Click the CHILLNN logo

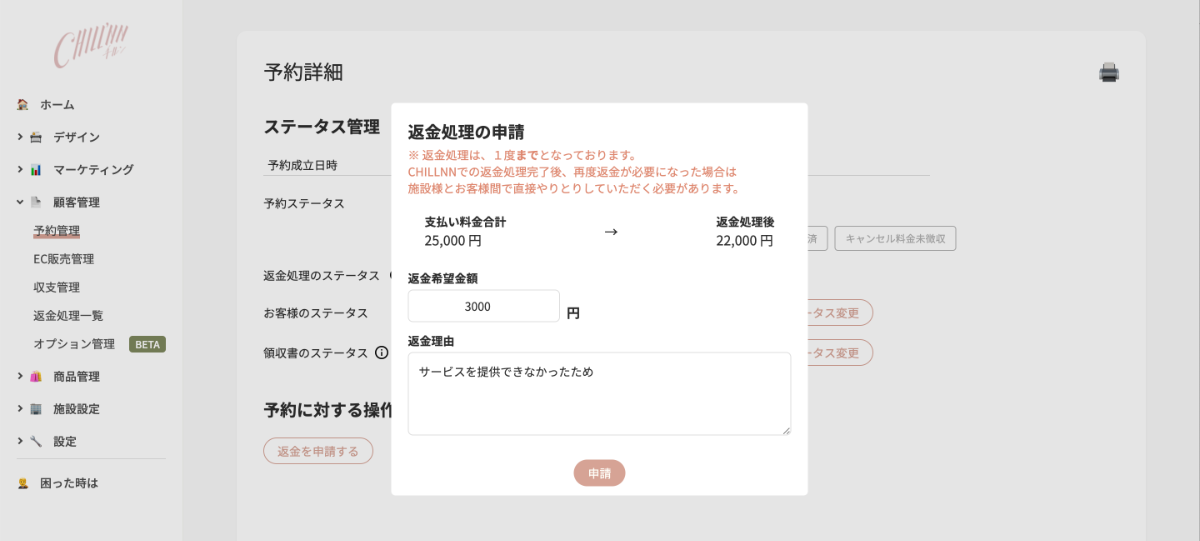(x=90, y=46)
